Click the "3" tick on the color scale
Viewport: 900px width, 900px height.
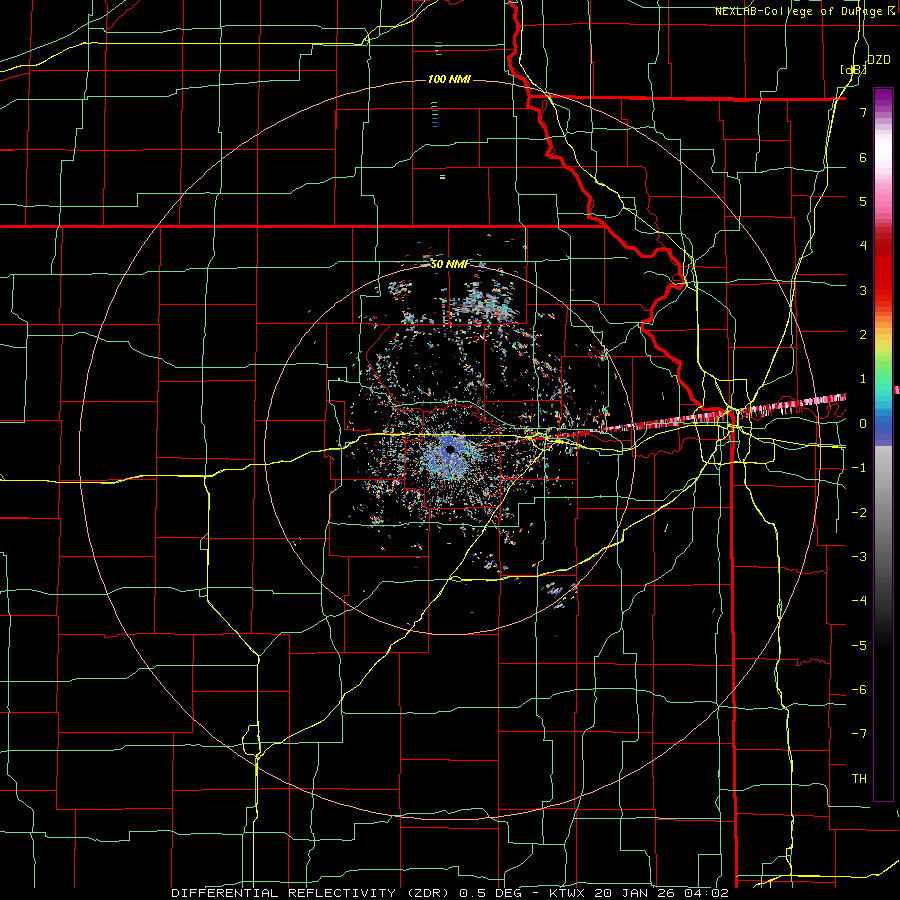pyautogui.click(x=863, y=290)
